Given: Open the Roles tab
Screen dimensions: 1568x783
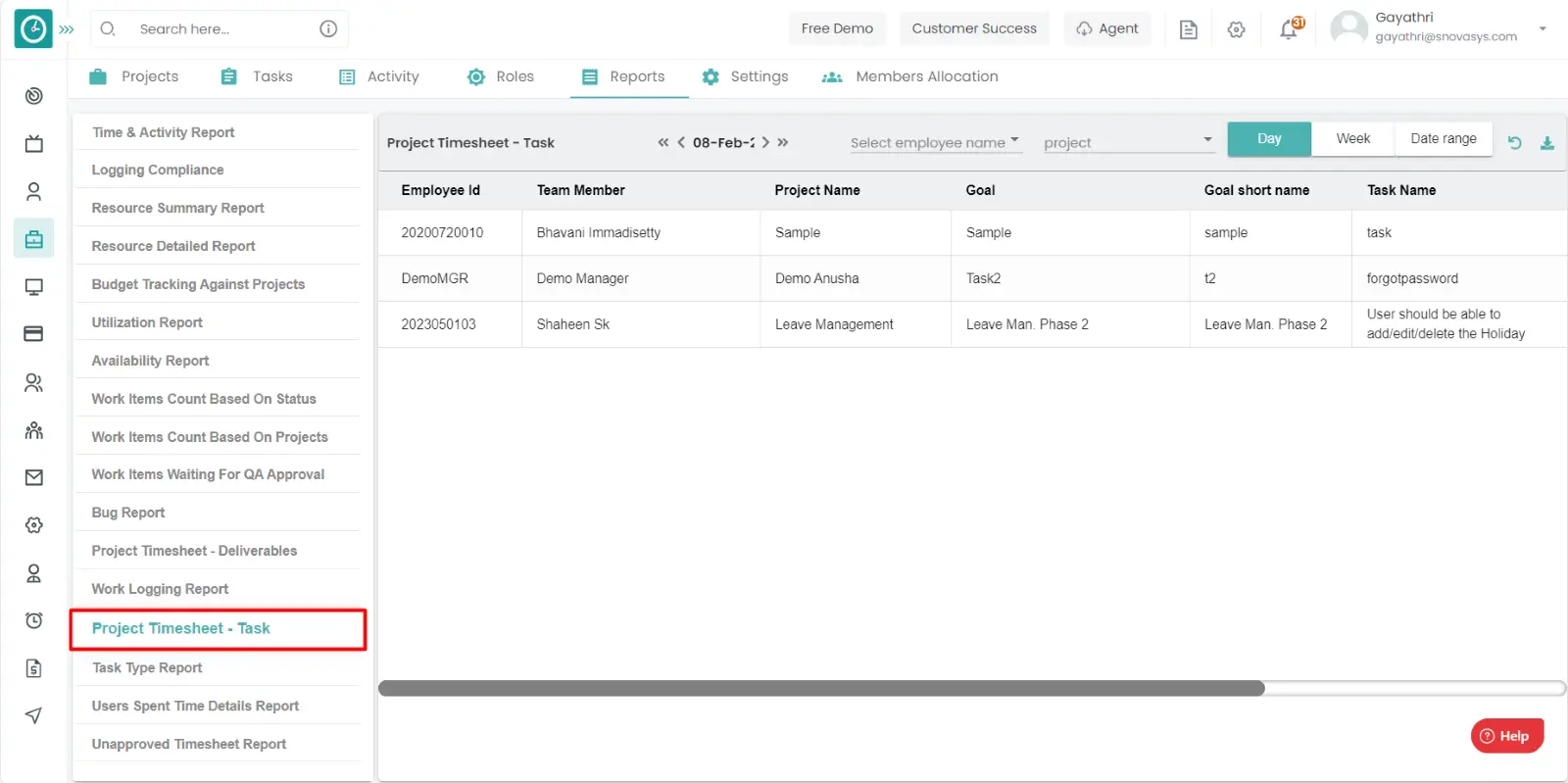Looking at the screenshot, I should click(x=501, y=76).
